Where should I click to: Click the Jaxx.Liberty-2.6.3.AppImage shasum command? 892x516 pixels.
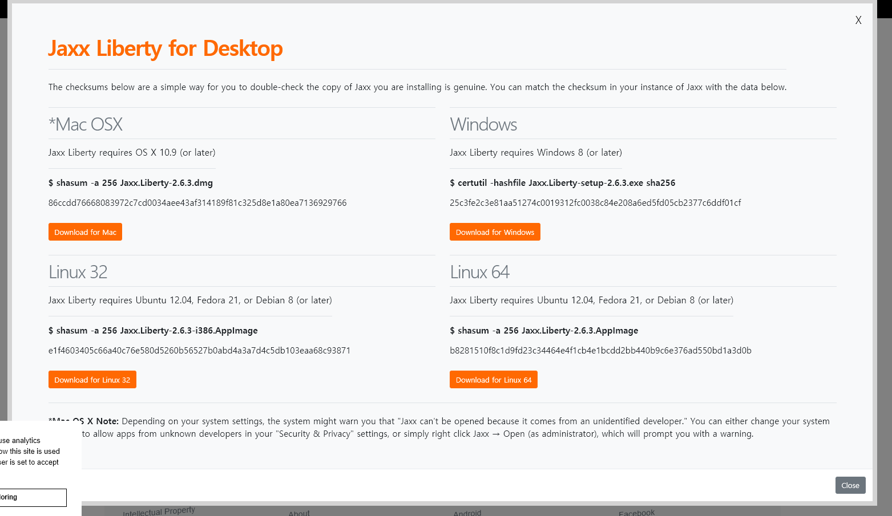pyautogui.click(x=544, y=331)
